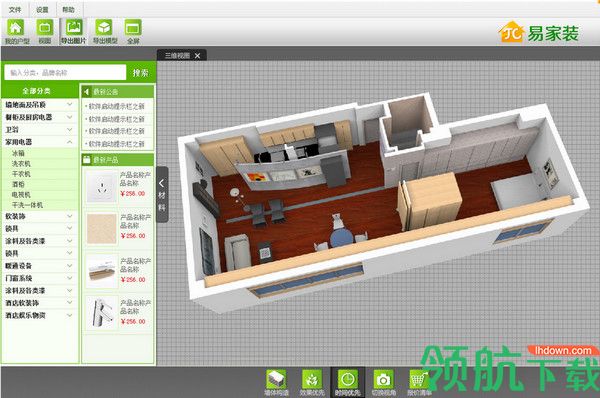This screenshot has height=398, width=600.
Task: Expand the 暖通设备 category
Action: (40, 266)
